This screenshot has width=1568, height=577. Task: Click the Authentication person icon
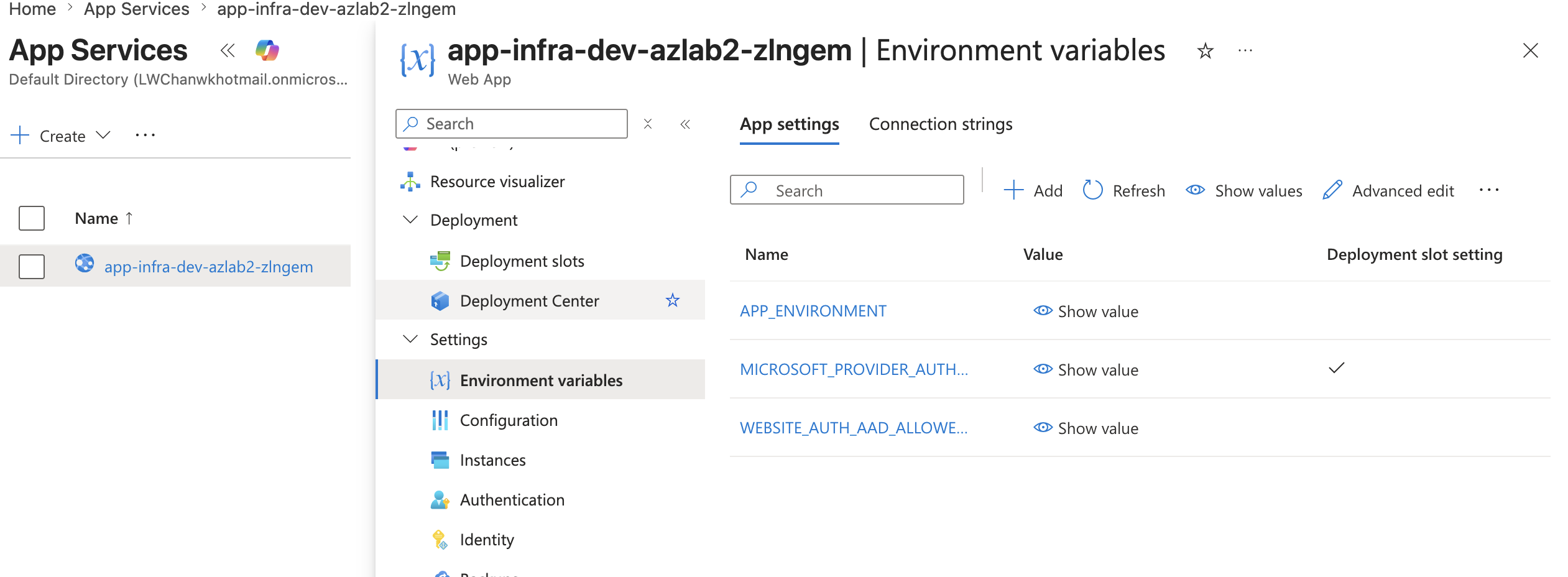tap(440, 500)
